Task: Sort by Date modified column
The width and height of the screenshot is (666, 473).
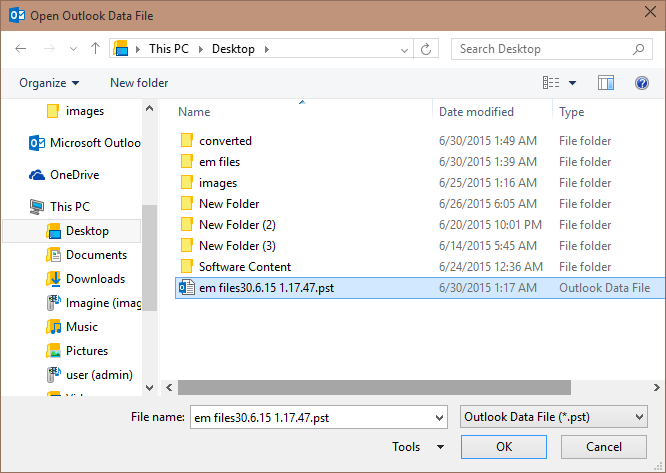Action: [x=476, y=112]
